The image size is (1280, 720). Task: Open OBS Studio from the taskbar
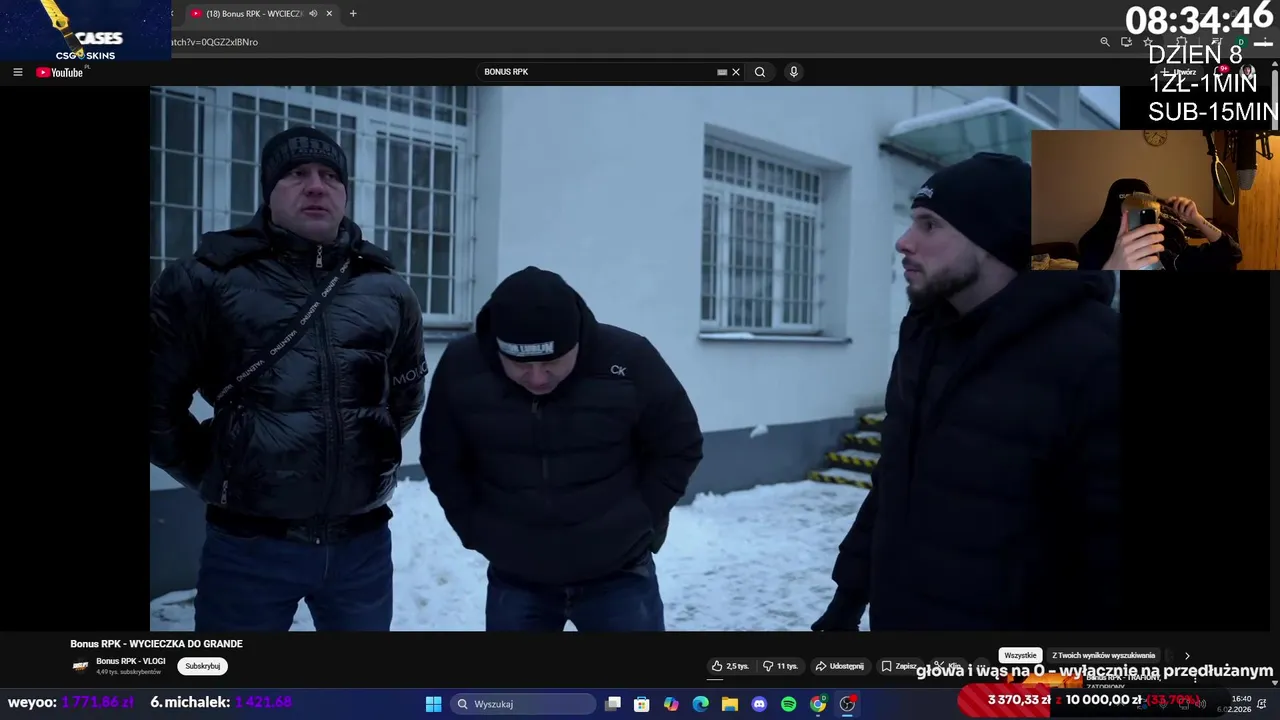tap(847, 704)
